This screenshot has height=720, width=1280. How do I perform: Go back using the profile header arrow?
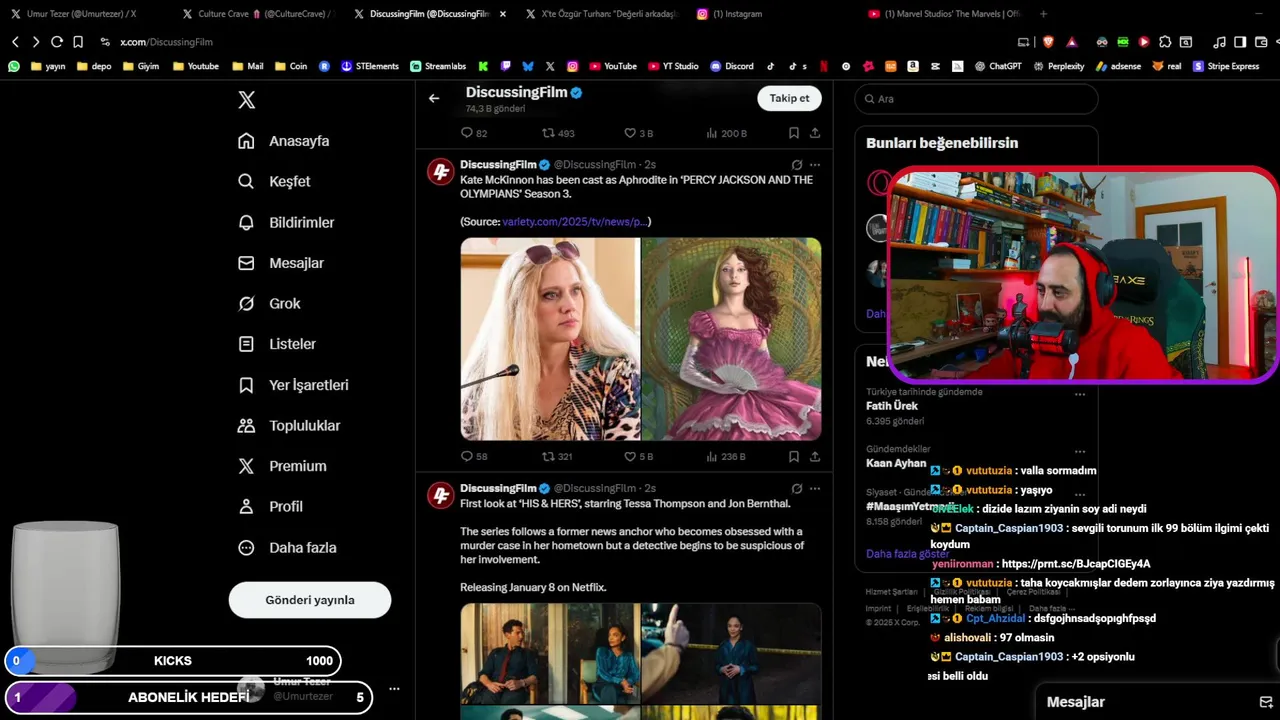pyautogui.click(x=434, y=98)
